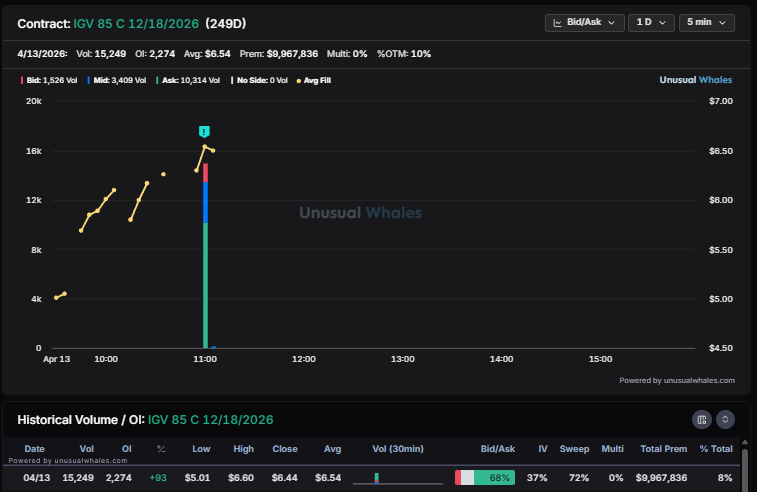The image size is (757, 492).
Task: Click the Historical Volume contract name link
Action: pos(210,420)
